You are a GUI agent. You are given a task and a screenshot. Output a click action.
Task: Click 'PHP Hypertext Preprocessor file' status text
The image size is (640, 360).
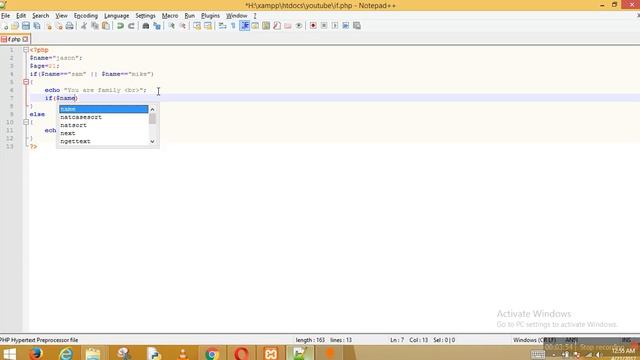click(39, 340)
